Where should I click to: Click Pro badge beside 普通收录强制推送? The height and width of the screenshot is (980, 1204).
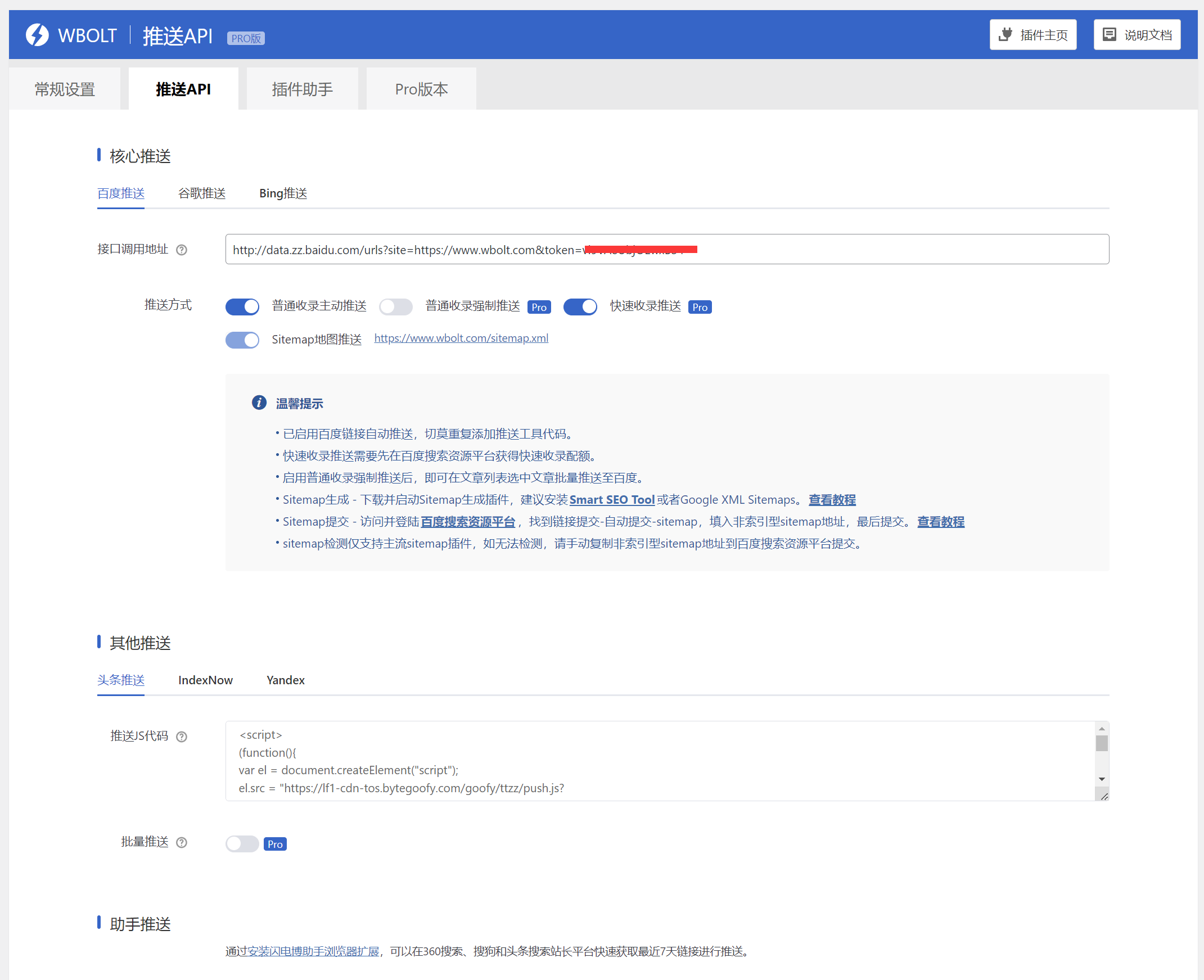[539, 307]
